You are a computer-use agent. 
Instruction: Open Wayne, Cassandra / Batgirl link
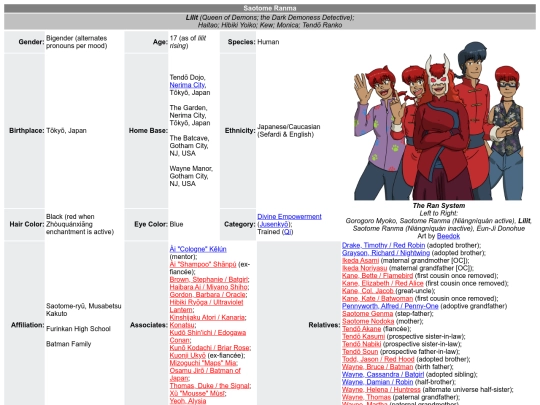383,374
